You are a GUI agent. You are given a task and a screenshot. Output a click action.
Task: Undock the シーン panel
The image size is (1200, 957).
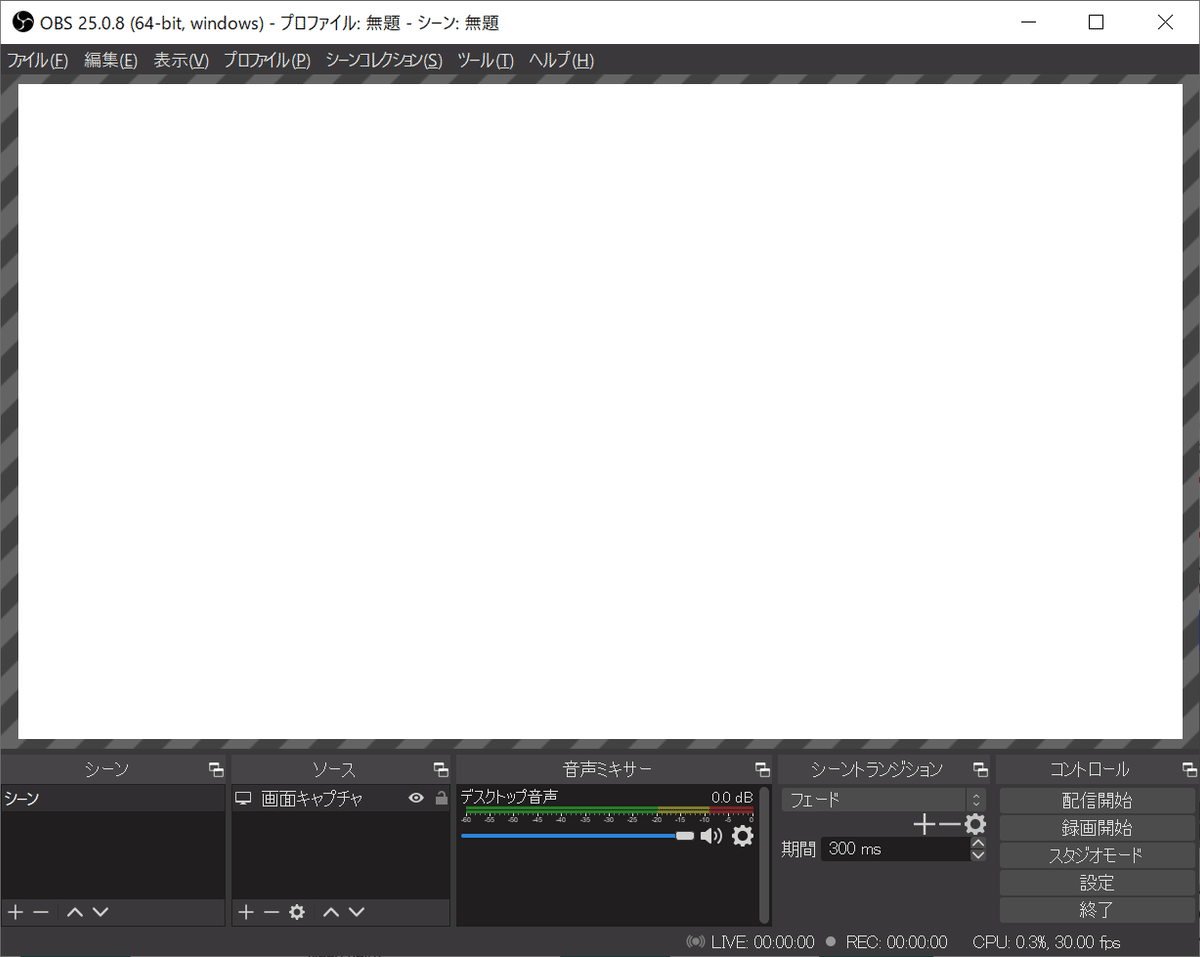(216, 769)
